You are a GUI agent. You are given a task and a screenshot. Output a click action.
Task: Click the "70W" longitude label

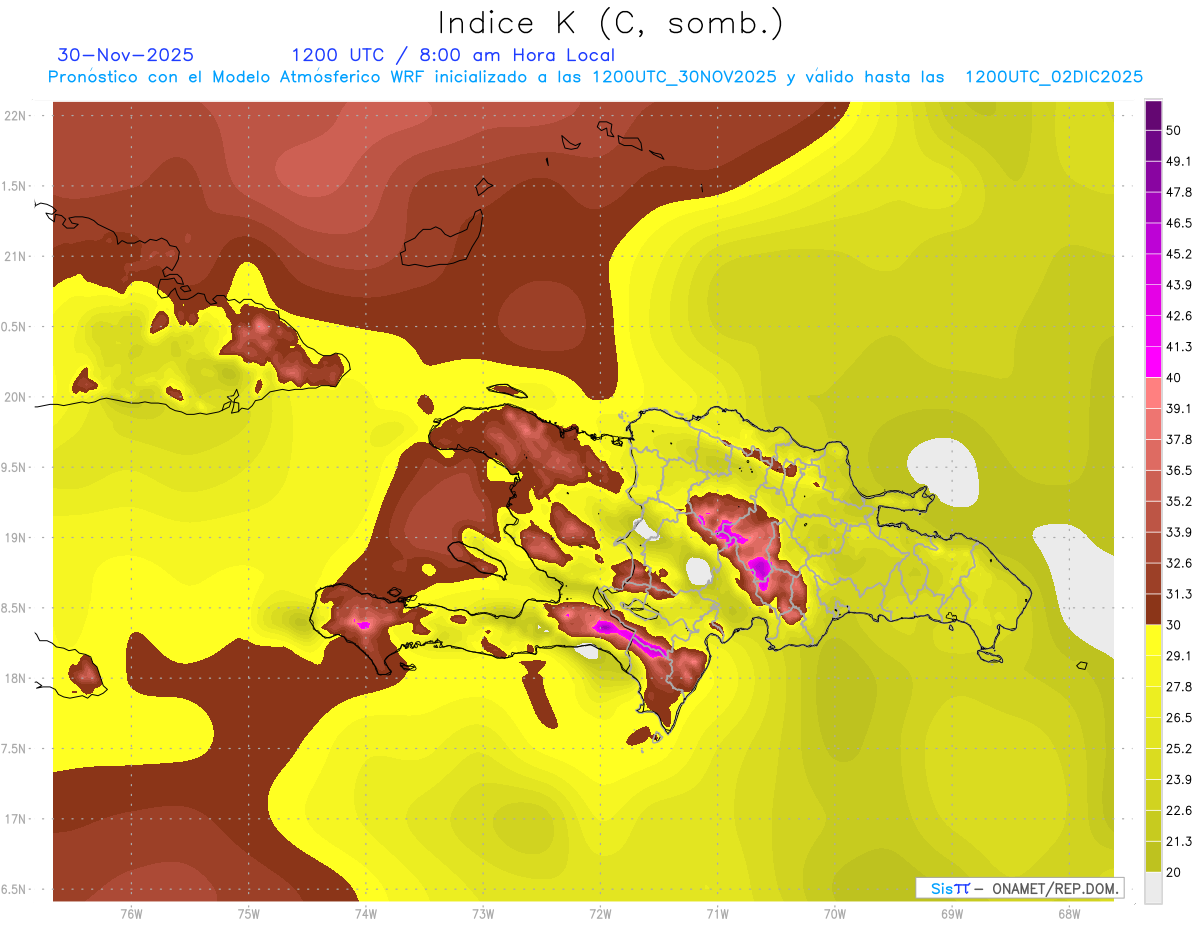(835, 914)
